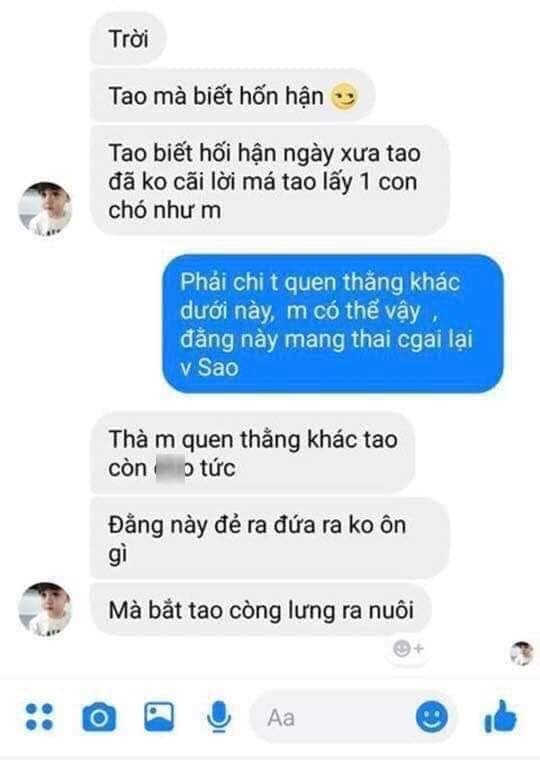
Task: Tap the blurred word in message
Action: coord(172,468)
